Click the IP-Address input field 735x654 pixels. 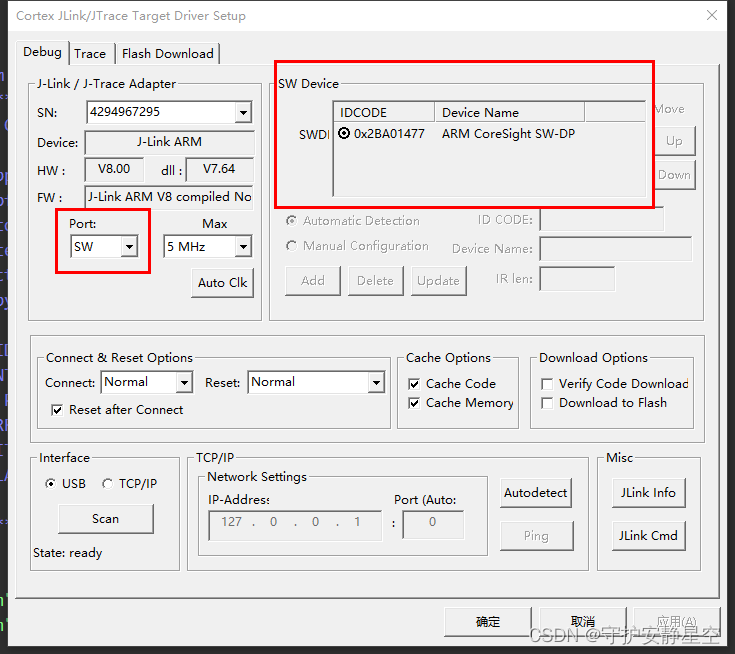point(295,526)
